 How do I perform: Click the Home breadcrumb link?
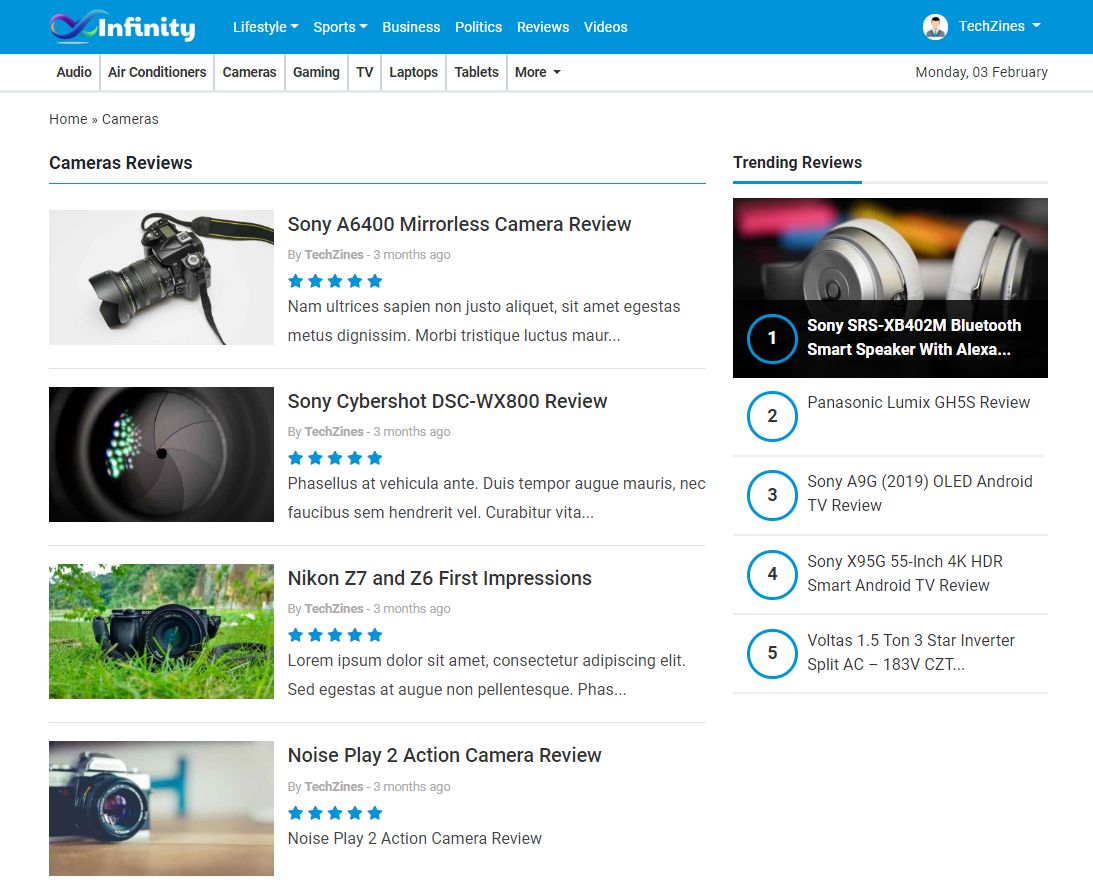[x=68, y=119]
